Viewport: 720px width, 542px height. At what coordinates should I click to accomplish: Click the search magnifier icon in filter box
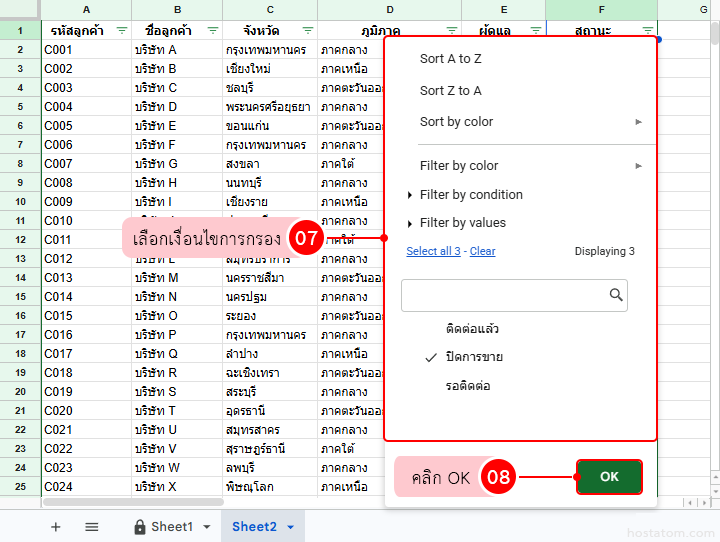[616, 295]
